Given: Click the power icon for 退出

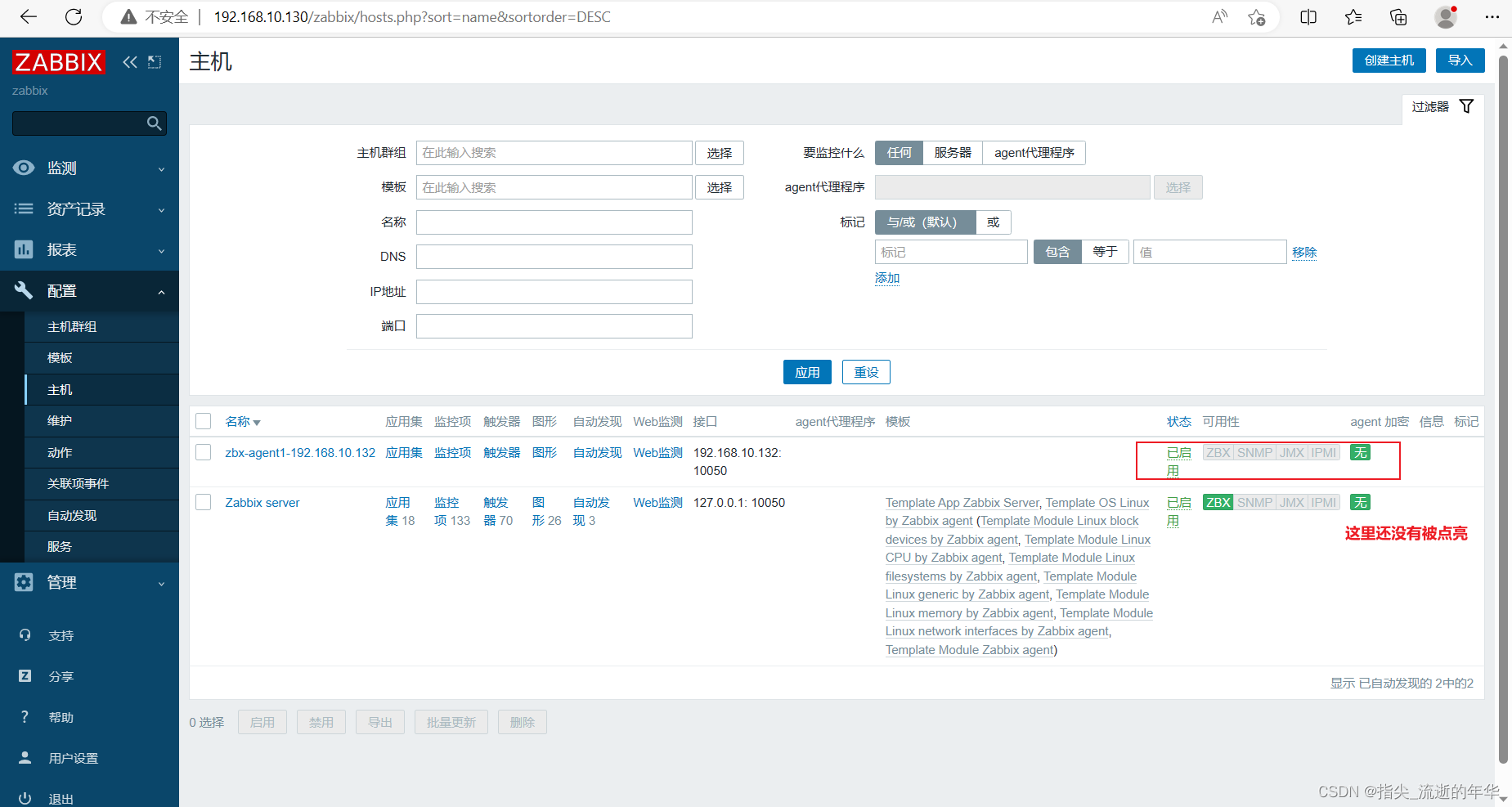Looking at the screenshot, I should click(25, 799).
